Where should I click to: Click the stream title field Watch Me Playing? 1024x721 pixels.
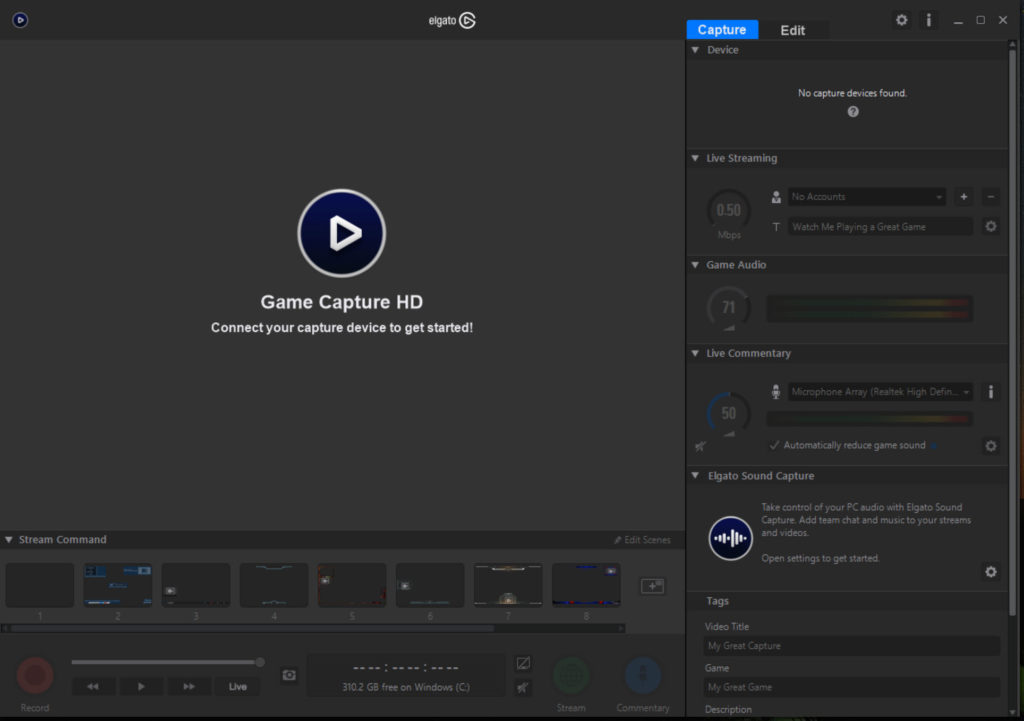(x=880, y=227)
